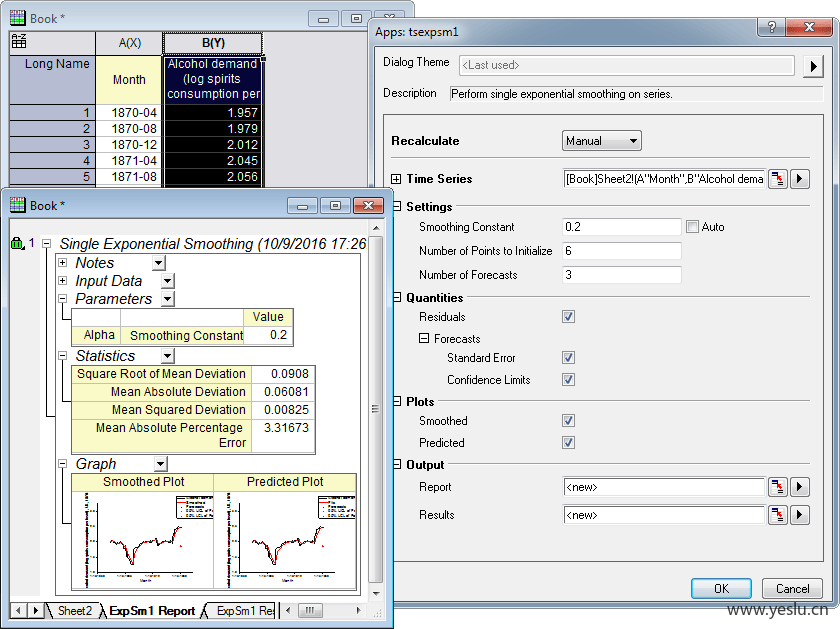Collapse the Statistics table in report

63,356
